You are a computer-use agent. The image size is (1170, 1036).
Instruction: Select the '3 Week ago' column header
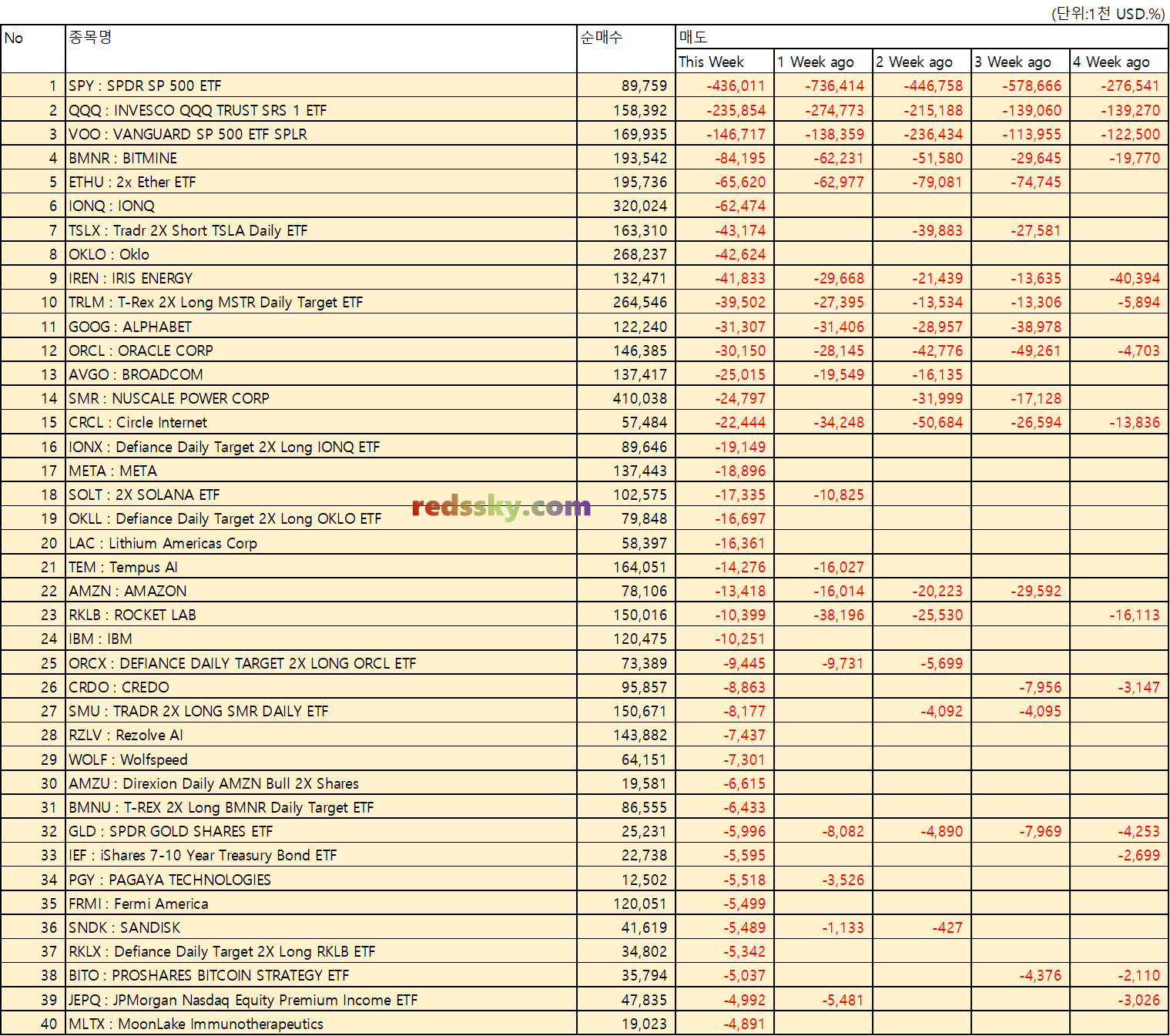pos(1021,62)
